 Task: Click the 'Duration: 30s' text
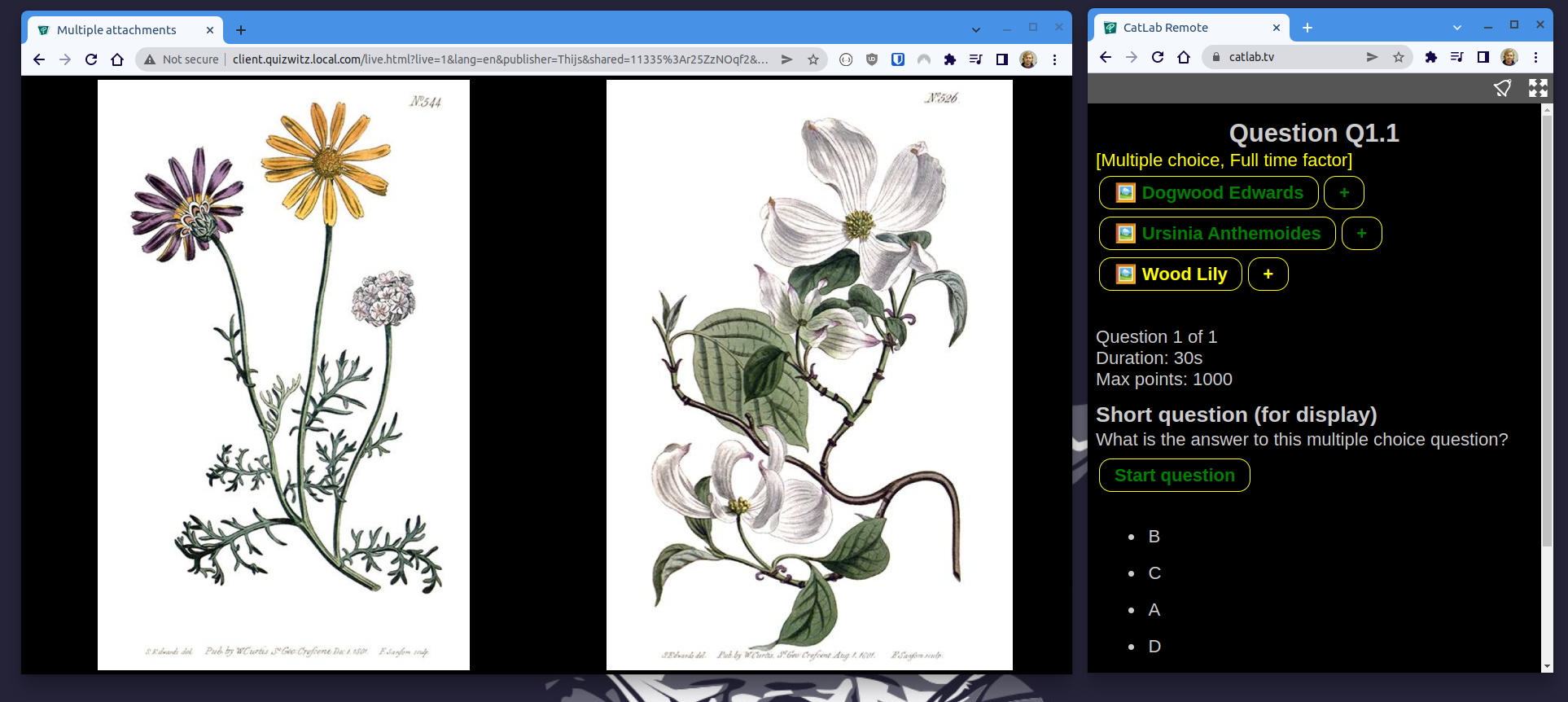(x=1149, y=358)
